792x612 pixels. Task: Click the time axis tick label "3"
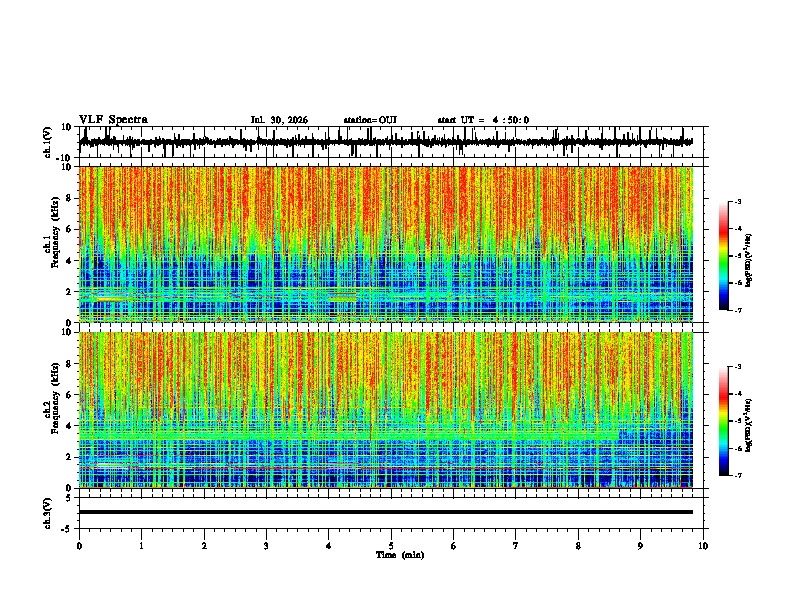266,546
